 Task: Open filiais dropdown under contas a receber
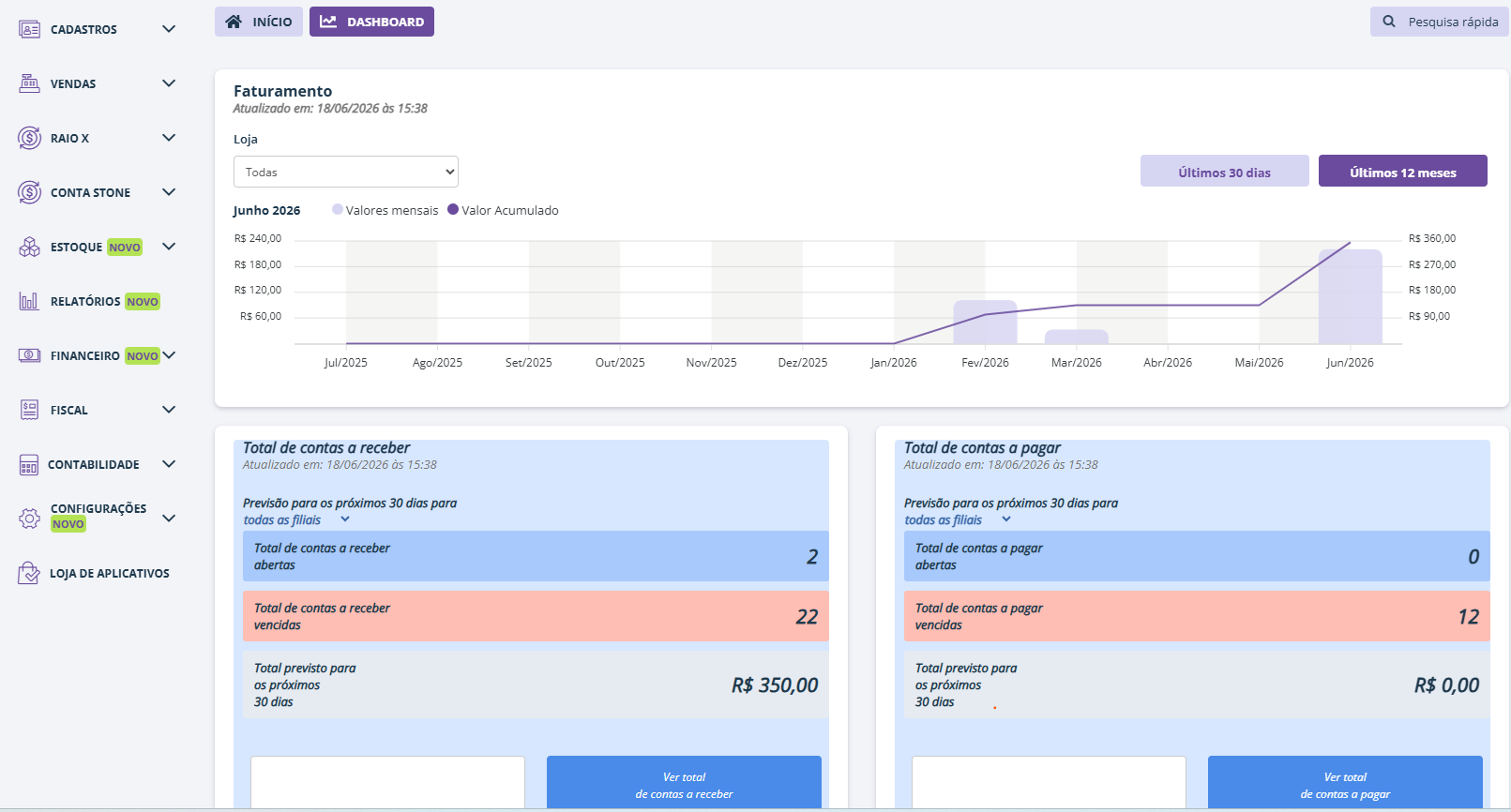(x=345, y=519)
